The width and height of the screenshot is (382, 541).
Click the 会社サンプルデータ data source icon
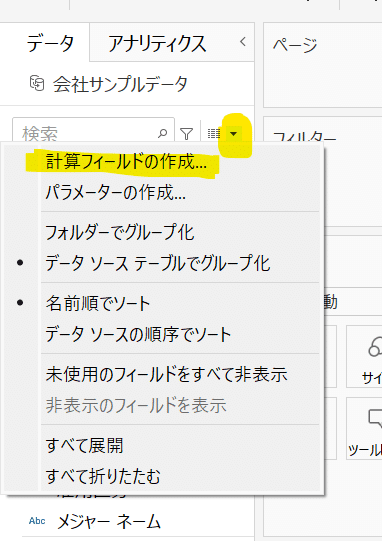[37, 83]
